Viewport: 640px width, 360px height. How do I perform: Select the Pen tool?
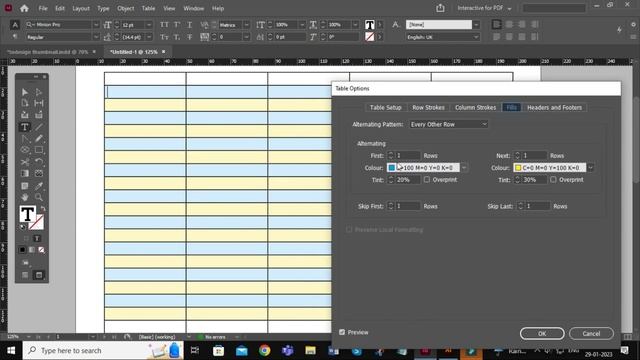(25, 139)
